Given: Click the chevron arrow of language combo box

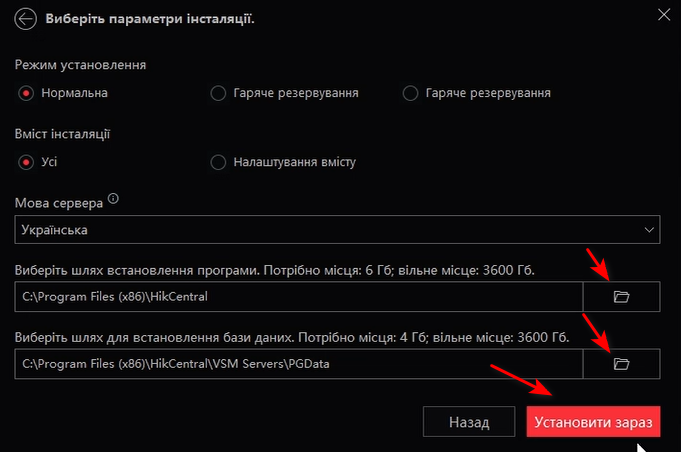Looking at the screenshot, I should tap(648, 229).
